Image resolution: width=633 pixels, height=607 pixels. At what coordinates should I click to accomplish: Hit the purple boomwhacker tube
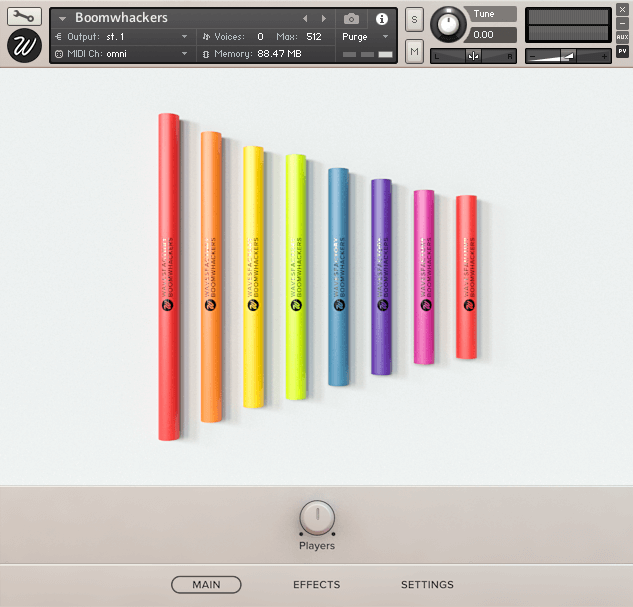pyautogui.click(x=381, y=277)
